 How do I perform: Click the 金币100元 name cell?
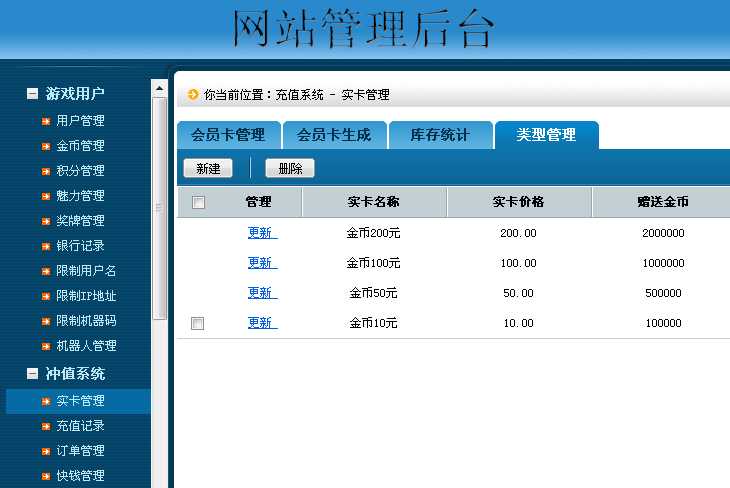pos(373,263)
